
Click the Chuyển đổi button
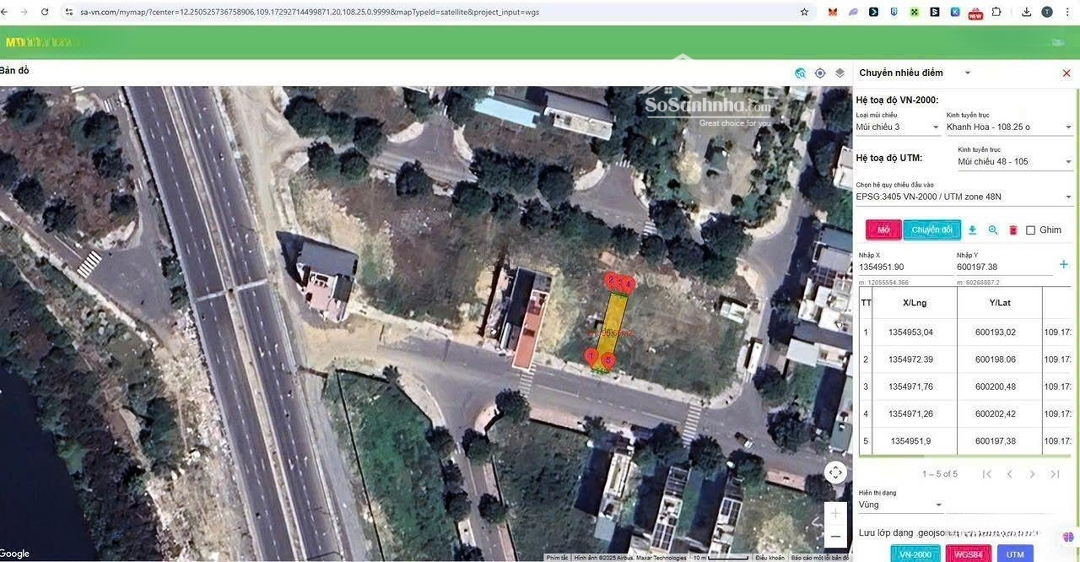(x=932, y=230)
